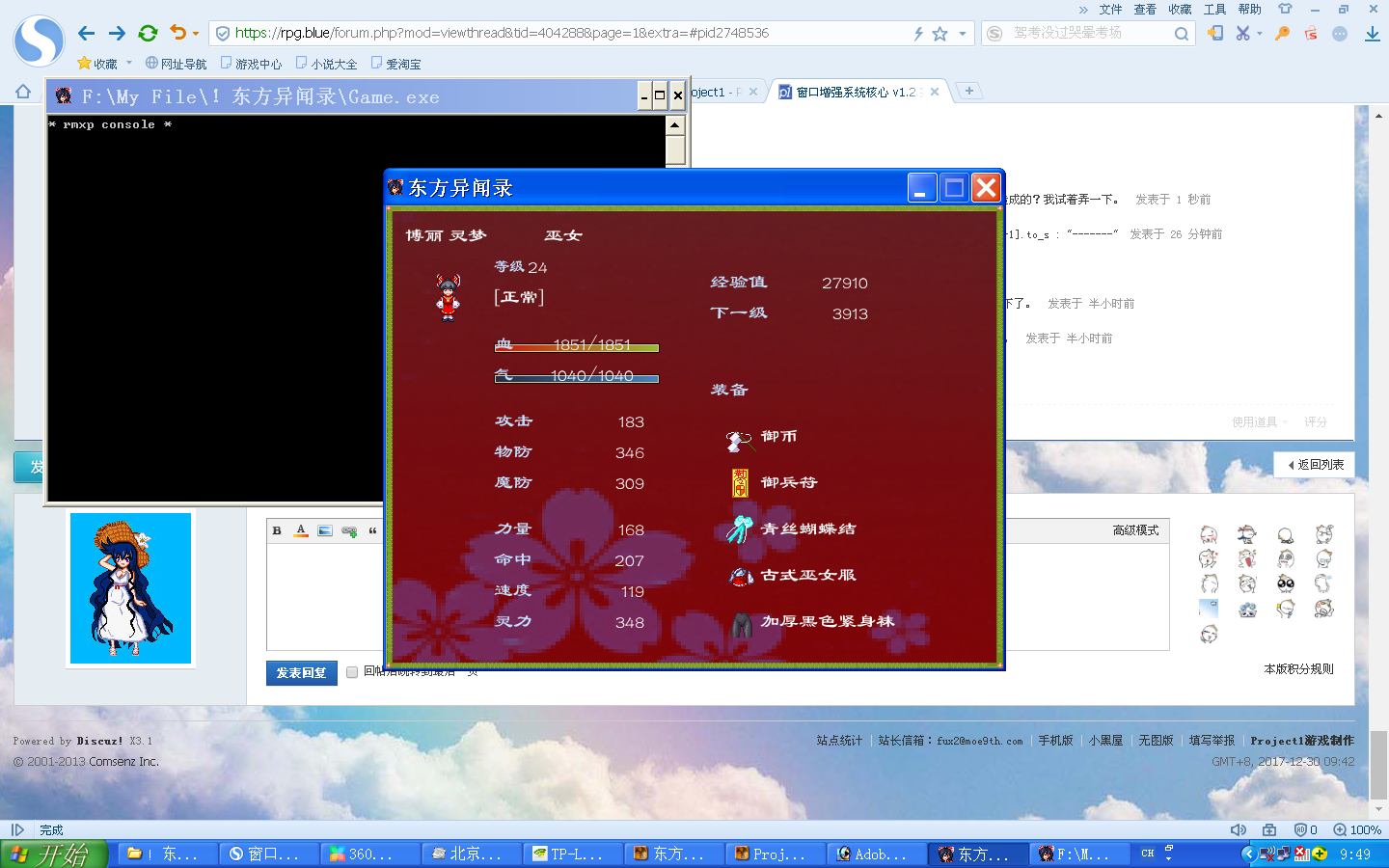The height and width of the screenshot is (868, 1389).
Task: Bookmark page with the star icon in address bar
Action: (x=940, y=34)
